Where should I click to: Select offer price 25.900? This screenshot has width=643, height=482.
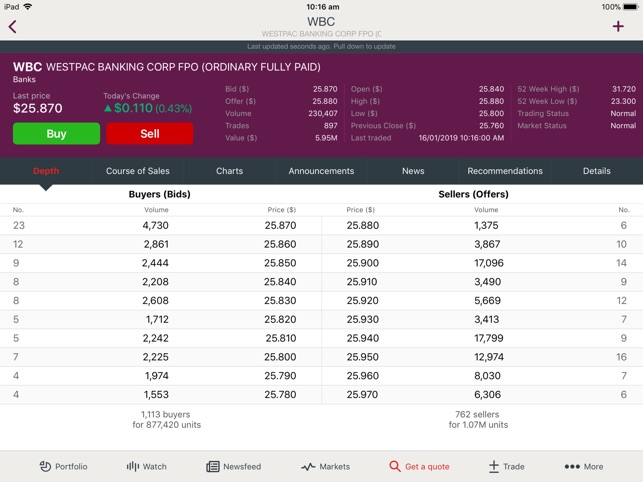(363, 263)
